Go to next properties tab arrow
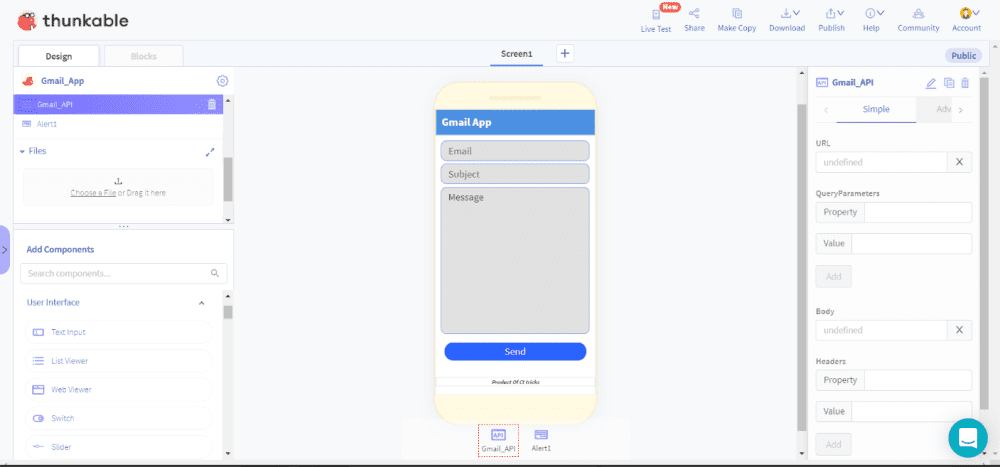Screen dimensions: 1000x467 click(960, 110)
